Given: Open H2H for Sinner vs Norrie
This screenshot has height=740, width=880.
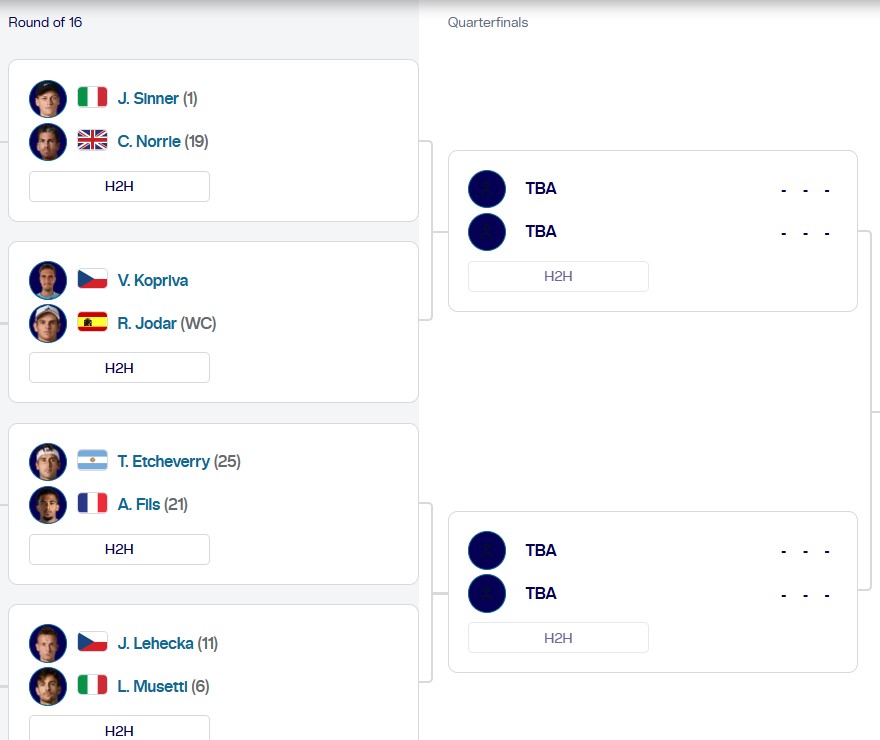Looking at the screenshot, I should click(x=119, y=186).
